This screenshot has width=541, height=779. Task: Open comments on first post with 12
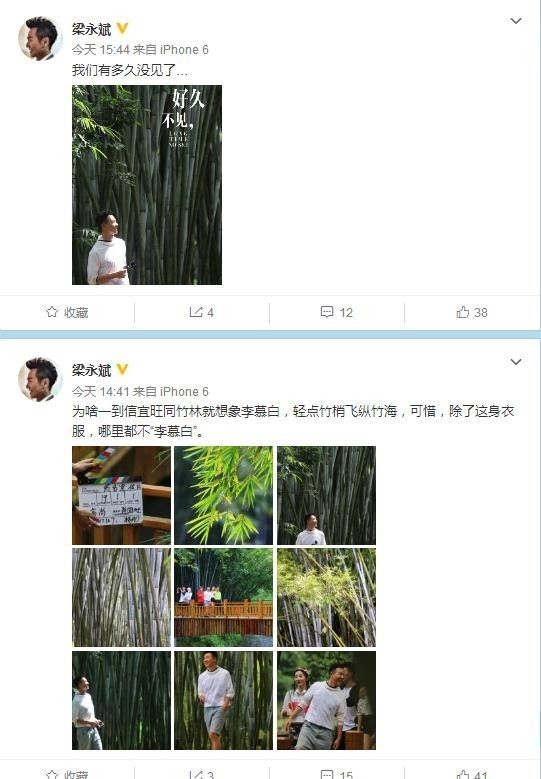tap(327, 312)
